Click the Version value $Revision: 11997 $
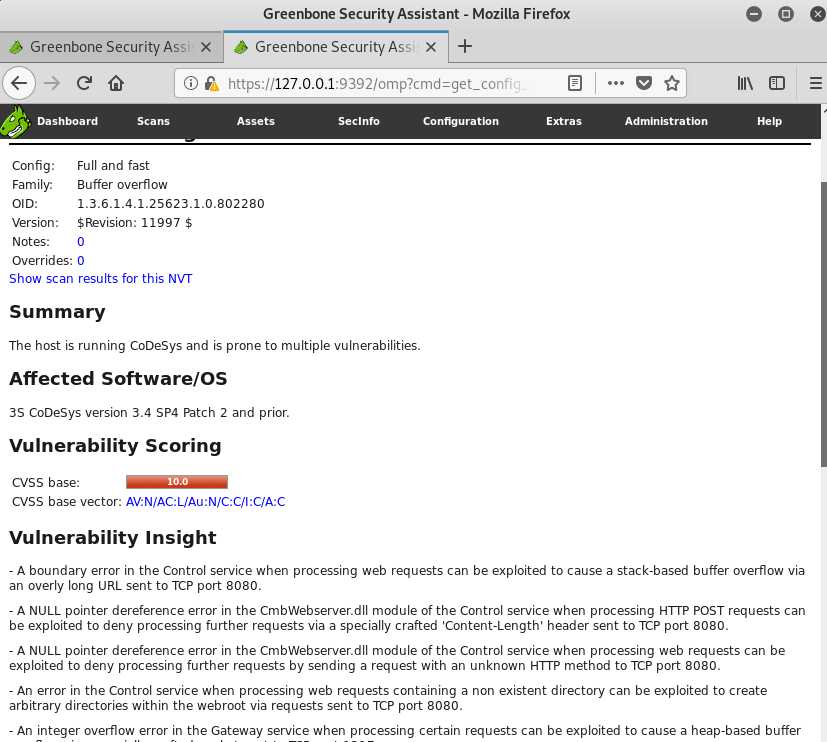Viewport: 827px width, 742px height. pyautogui.click(x=134, y=223)
